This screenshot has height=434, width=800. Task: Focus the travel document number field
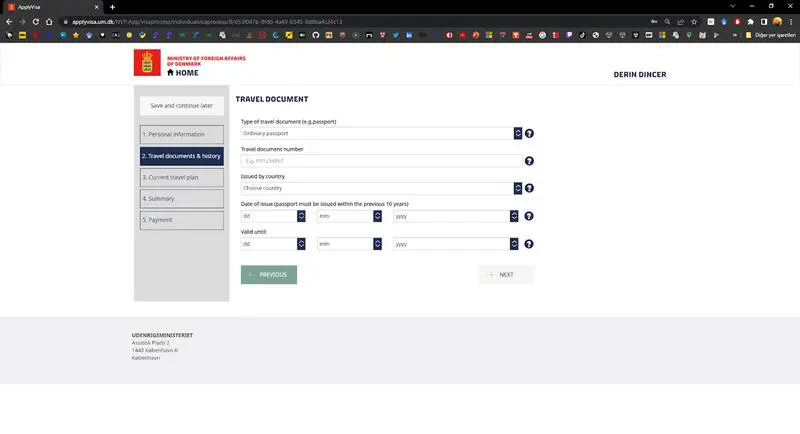click(381, 161)
